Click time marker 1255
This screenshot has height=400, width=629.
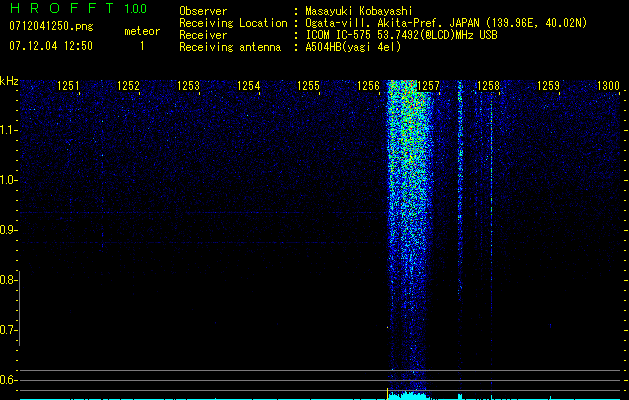(x=308, y=86)
